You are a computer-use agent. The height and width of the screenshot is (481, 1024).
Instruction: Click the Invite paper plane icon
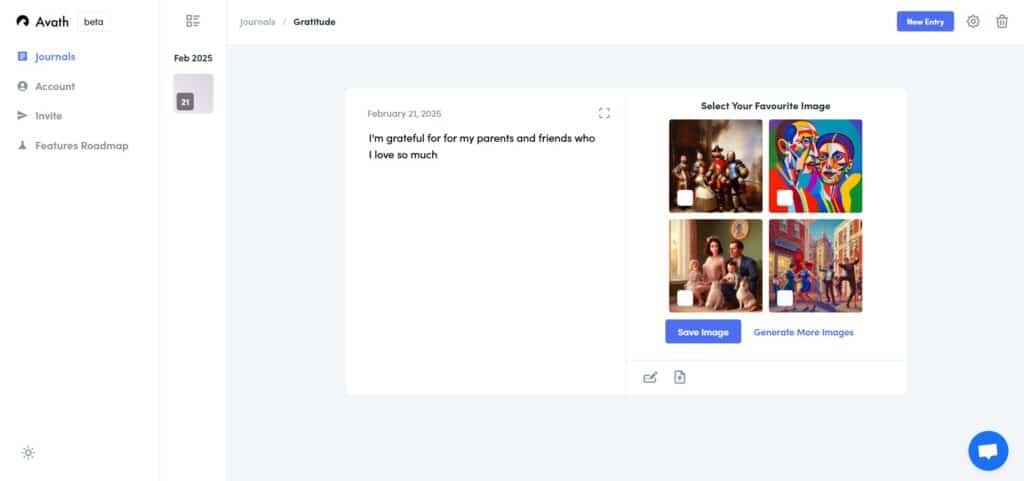[x=23, y=116]
